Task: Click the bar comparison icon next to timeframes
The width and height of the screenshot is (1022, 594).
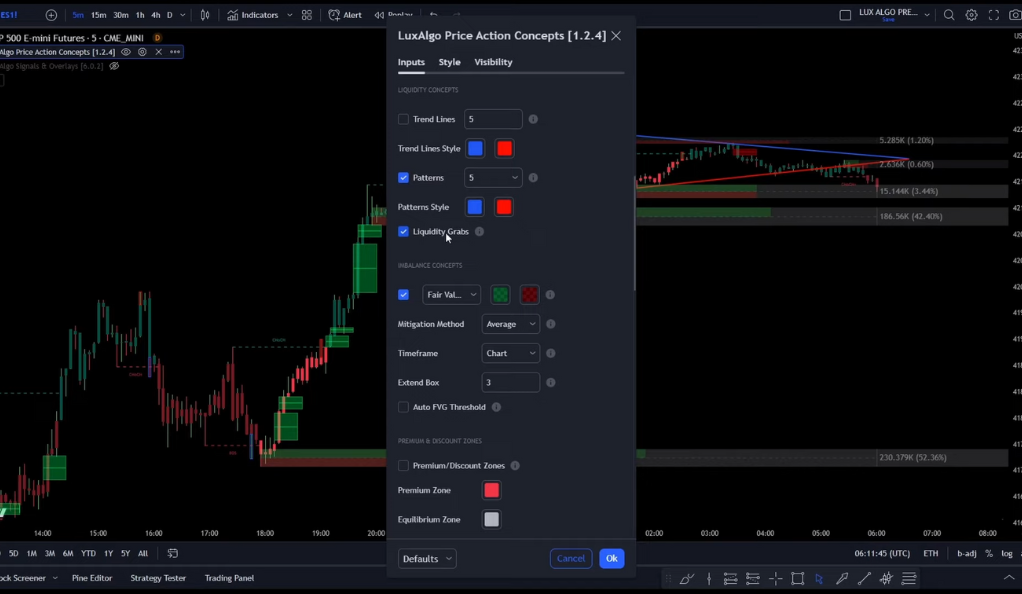Action: point(205,15)
